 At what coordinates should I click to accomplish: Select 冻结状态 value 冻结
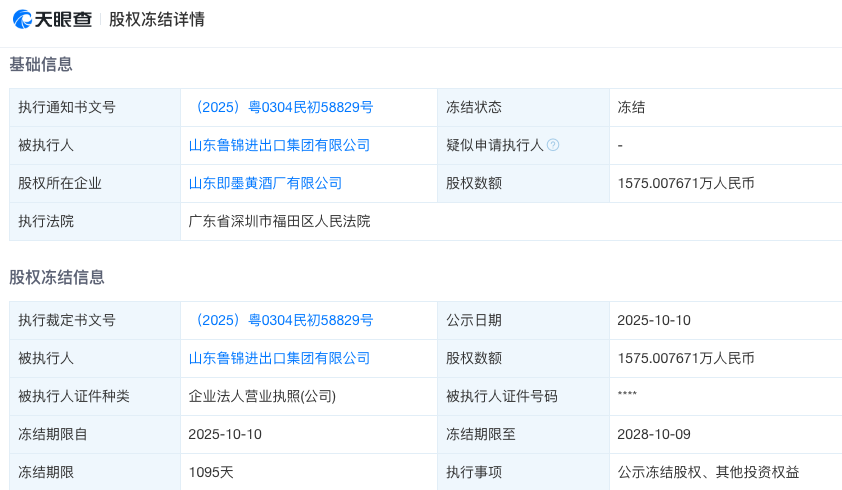[x=631, y=107]
